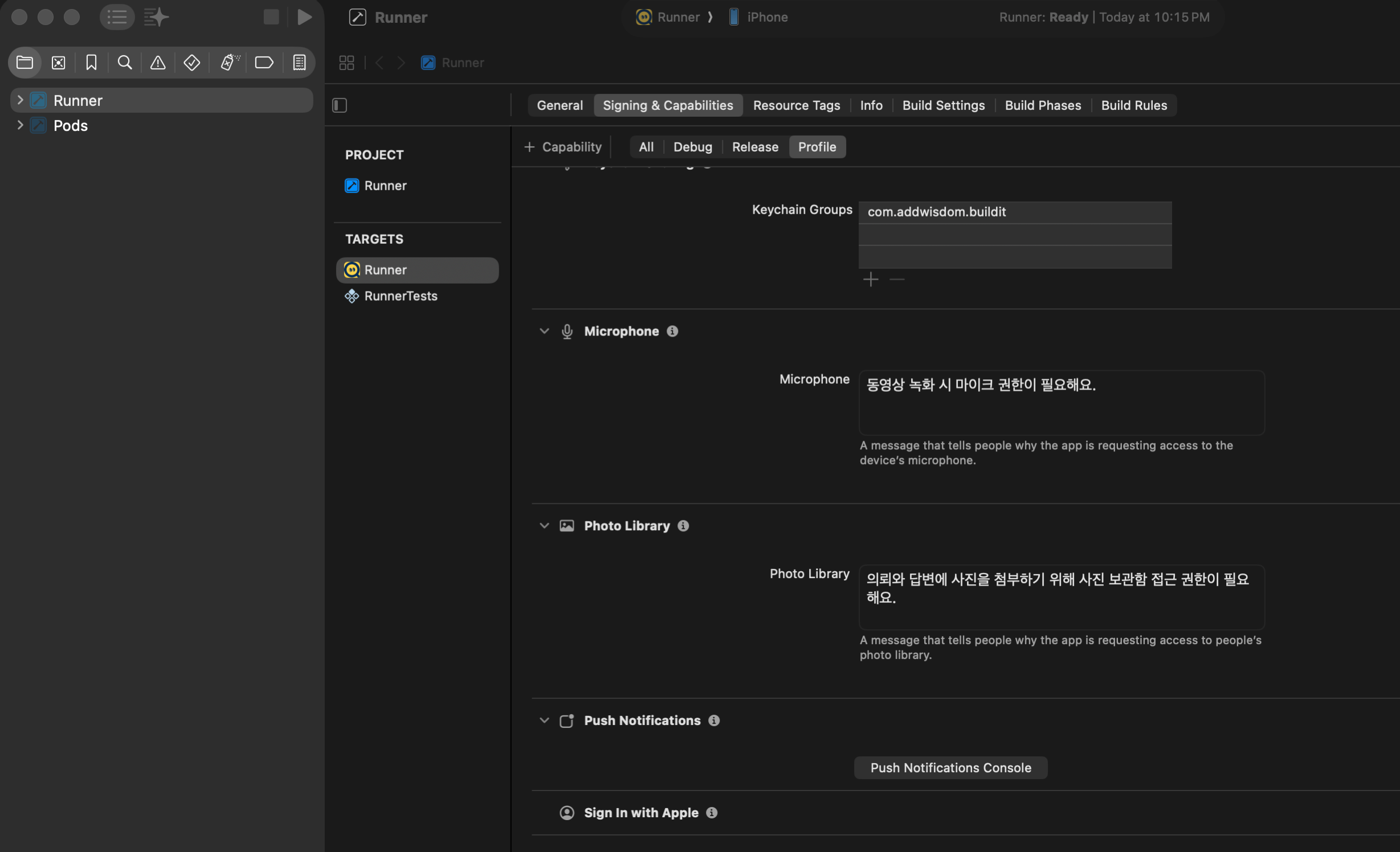Viewport: 1400px width, 852px height.
Task: Open the Build Rules tab
Action: [x=1134, y=105]
